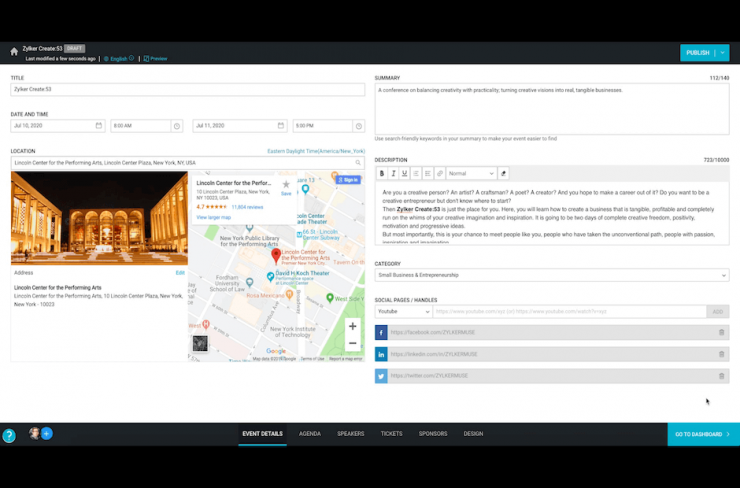This screenshot has height=488, width=740.
Task: Insert hyperlink in description editor
Action: pos(439,174)
